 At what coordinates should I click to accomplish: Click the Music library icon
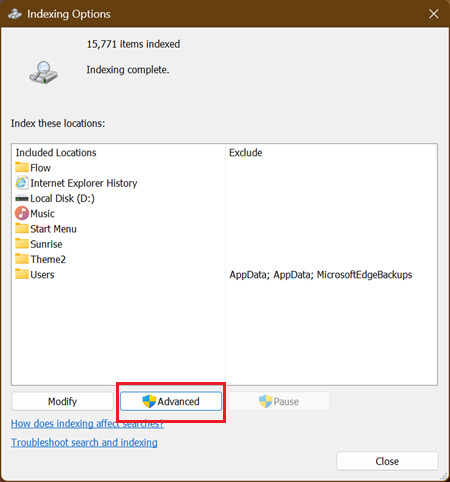coord(22,213)
